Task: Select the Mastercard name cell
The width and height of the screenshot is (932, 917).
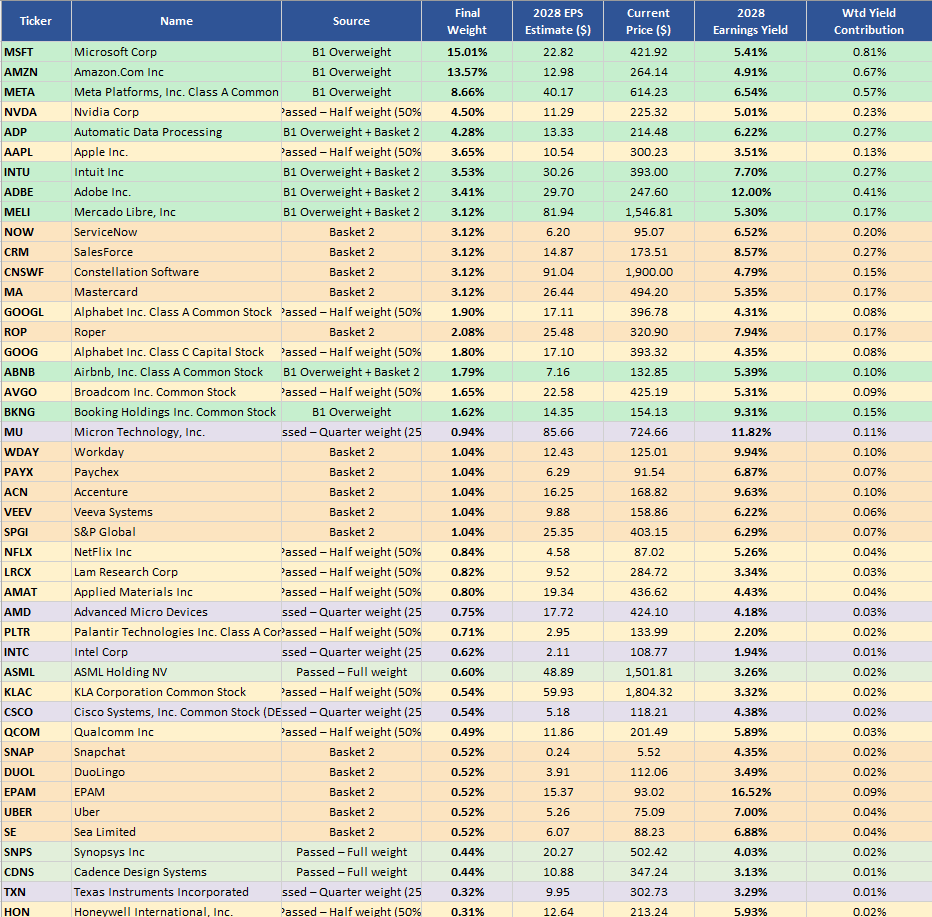Action: click(176, 292)
